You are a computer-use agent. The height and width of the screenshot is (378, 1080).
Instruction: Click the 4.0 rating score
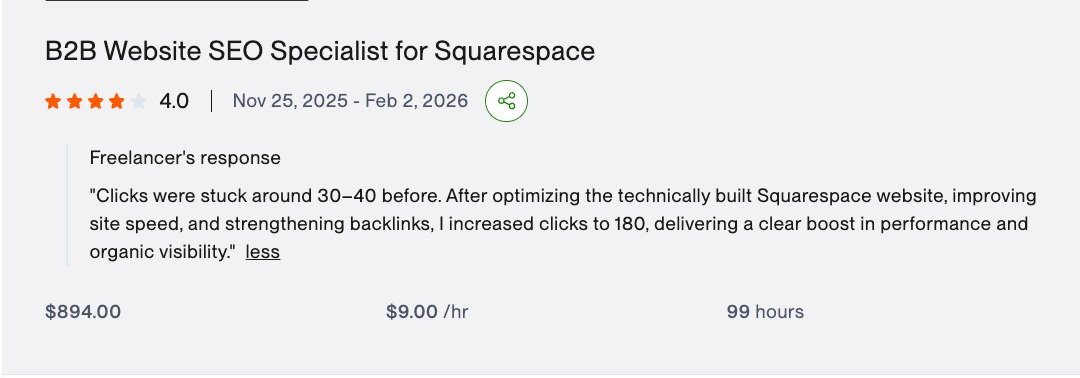174,101
